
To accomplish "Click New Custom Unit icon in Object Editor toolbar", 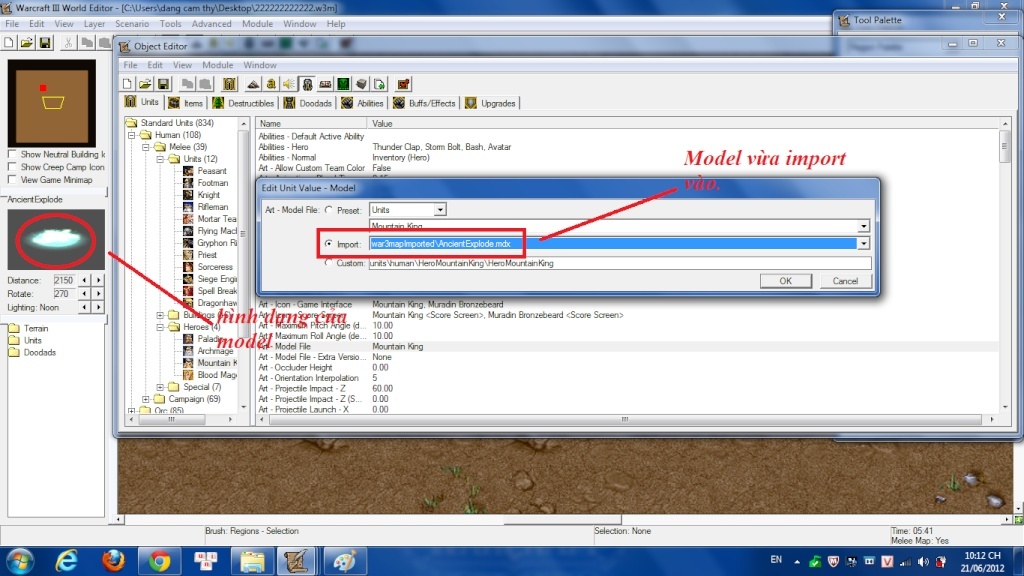I will point(229,84).
